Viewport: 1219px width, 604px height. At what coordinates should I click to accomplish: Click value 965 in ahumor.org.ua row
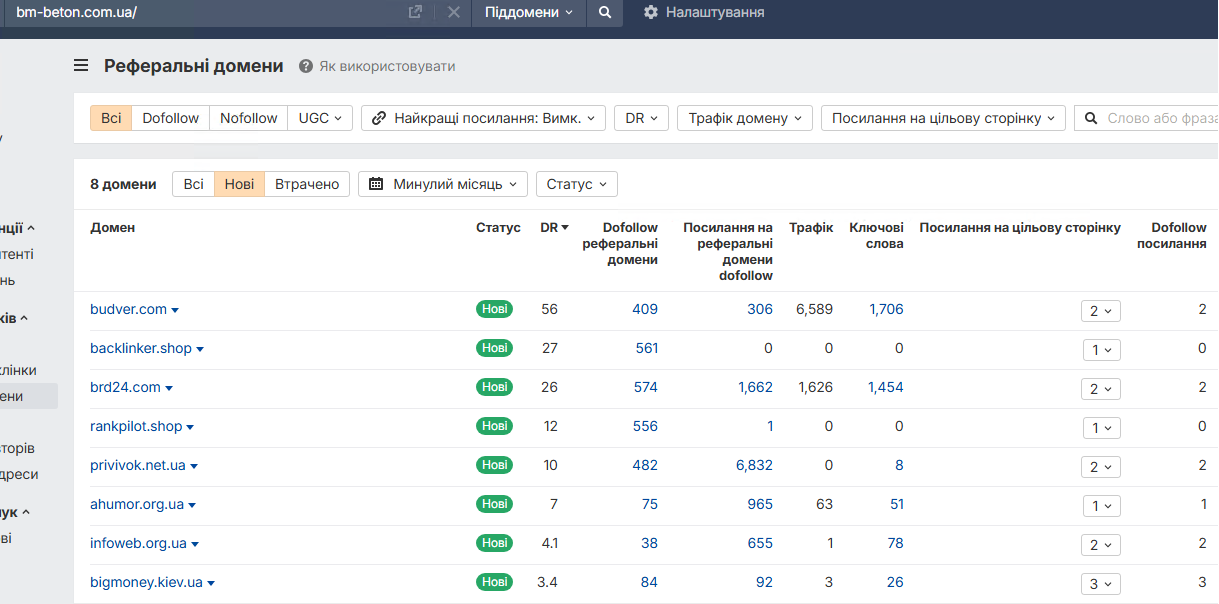coord(760,504)
